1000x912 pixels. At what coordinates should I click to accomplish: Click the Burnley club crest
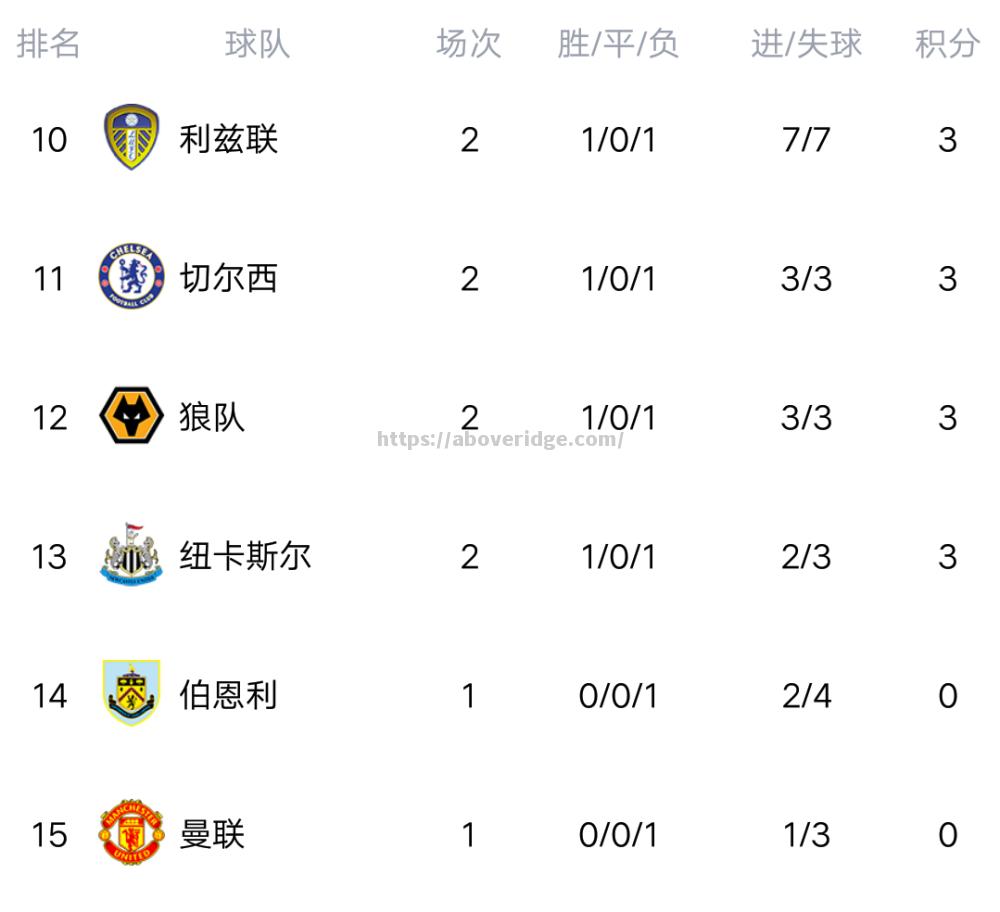pyautogui.click(x=131, y=693)
